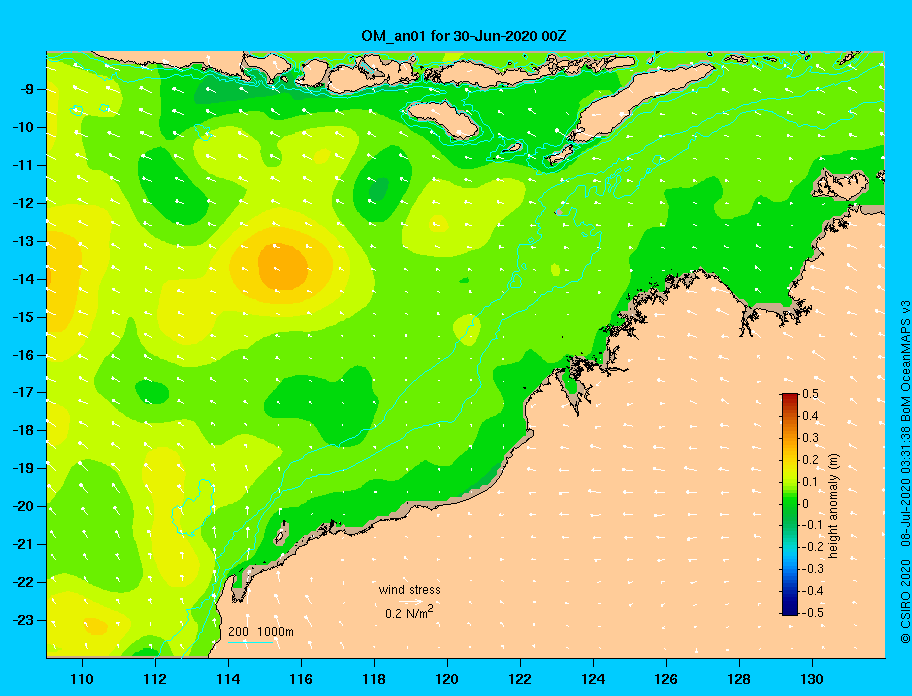The image size is (912, 696).
Task: Click the height anomaly color bar
Action: point(790,504)
